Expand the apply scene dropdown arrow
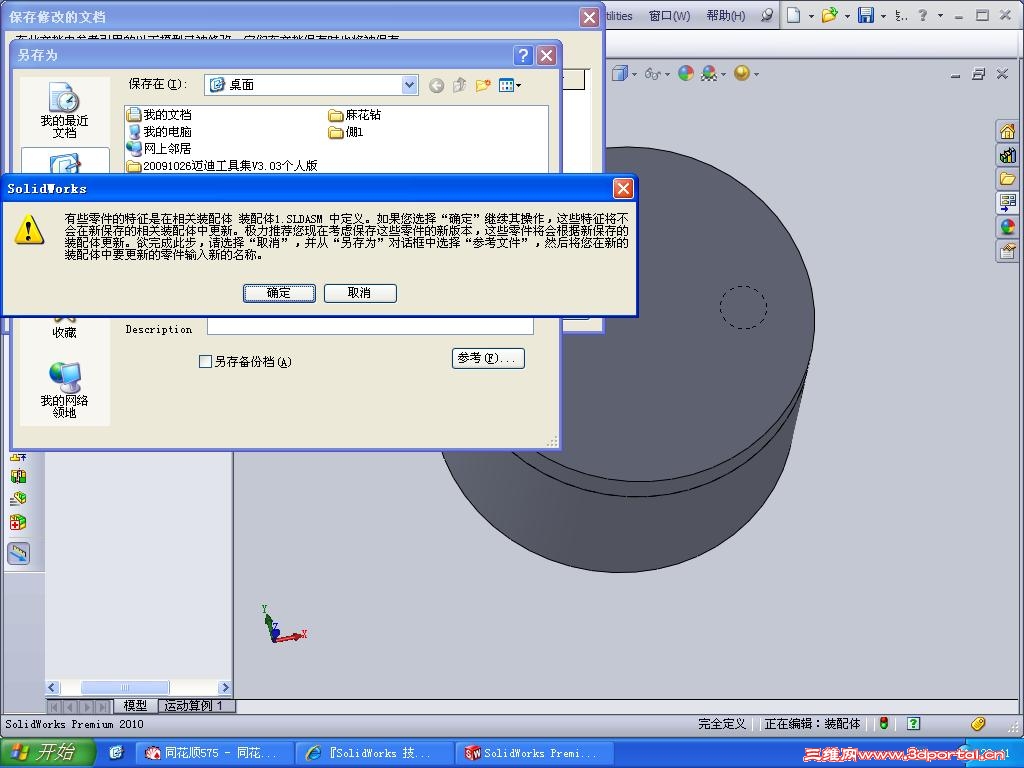1024x768 pixels. 724,74
